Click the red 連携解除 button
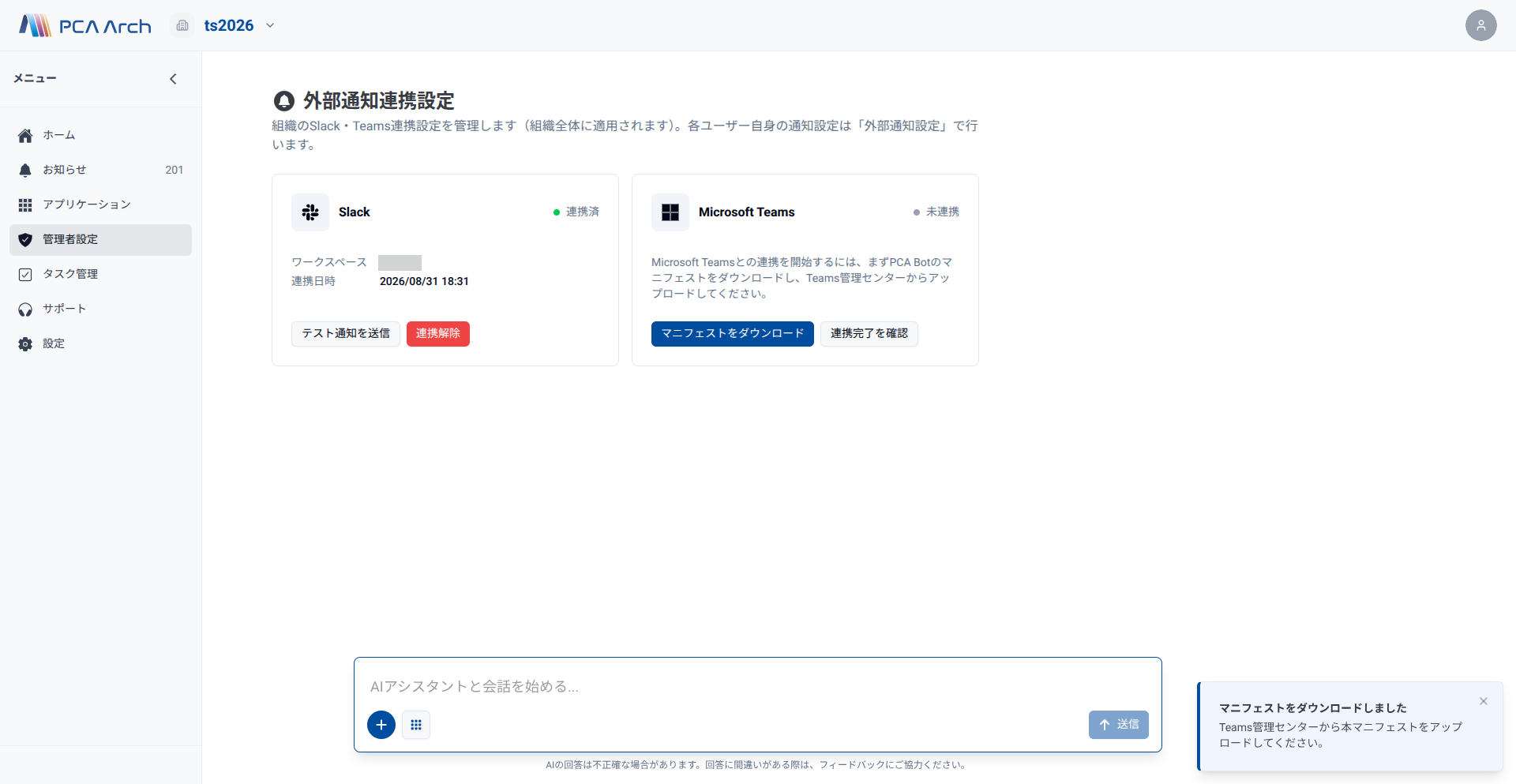 click(x=438, y=334)
